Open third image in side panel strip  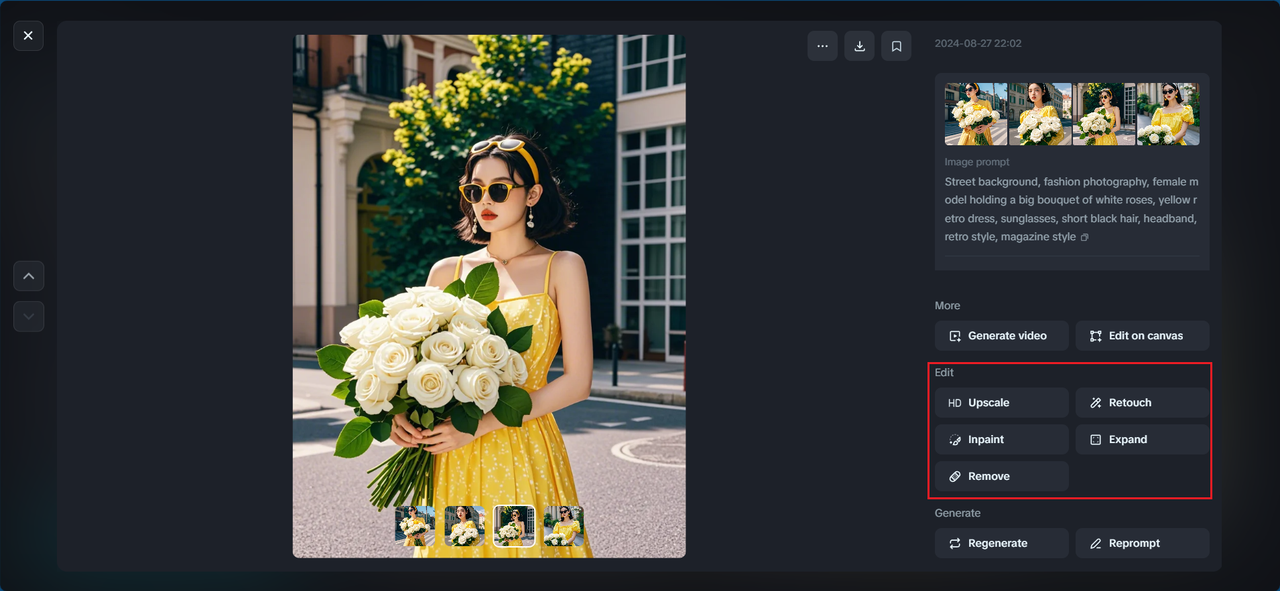pos(1104,114)
